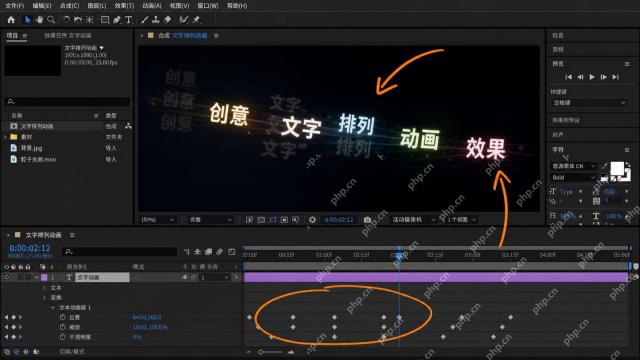Image resolution: width=640 pixels, height=360 pixels.
Task: Select the Roto Brush tool
Action: [x=184, y=20]
